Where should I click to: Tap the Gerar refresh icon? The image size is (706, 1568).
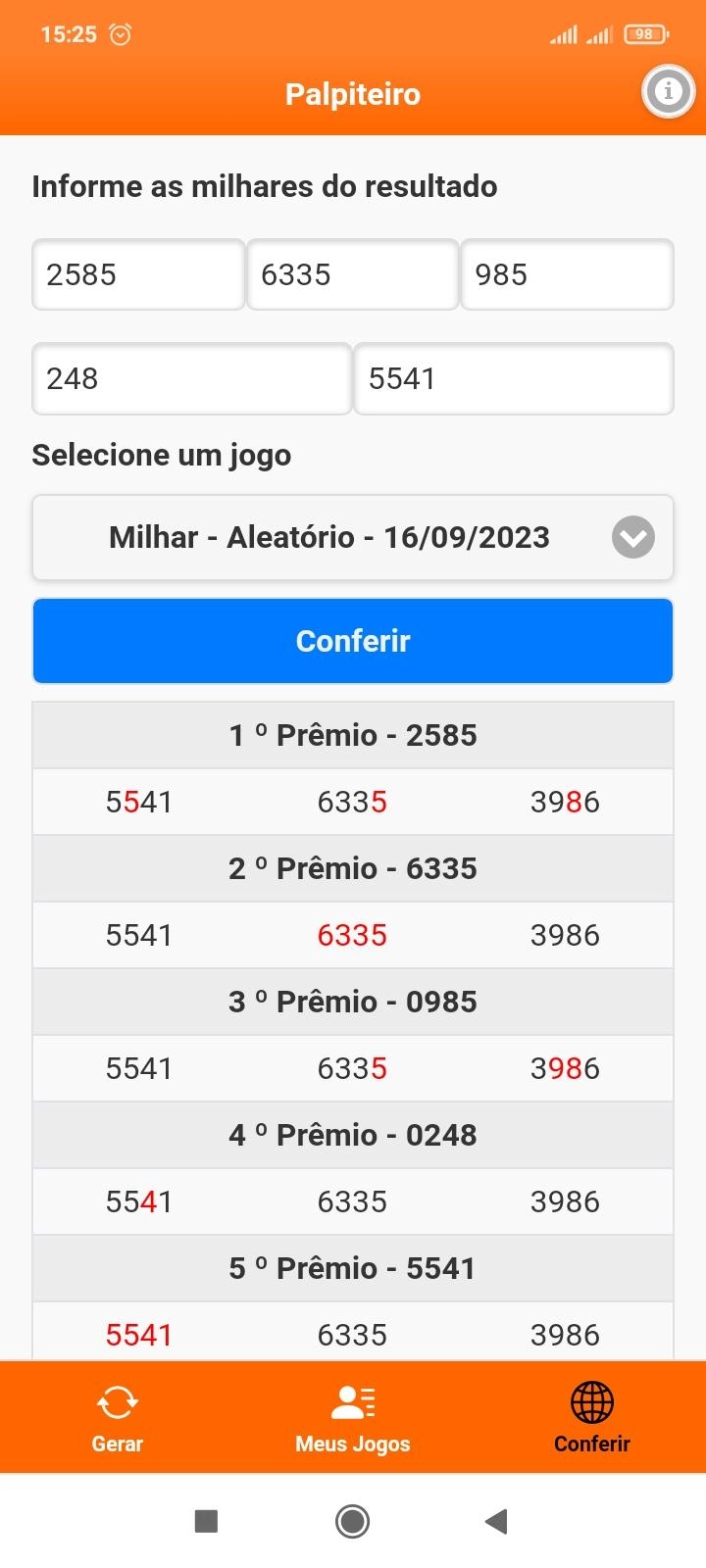coord(118,1402)
